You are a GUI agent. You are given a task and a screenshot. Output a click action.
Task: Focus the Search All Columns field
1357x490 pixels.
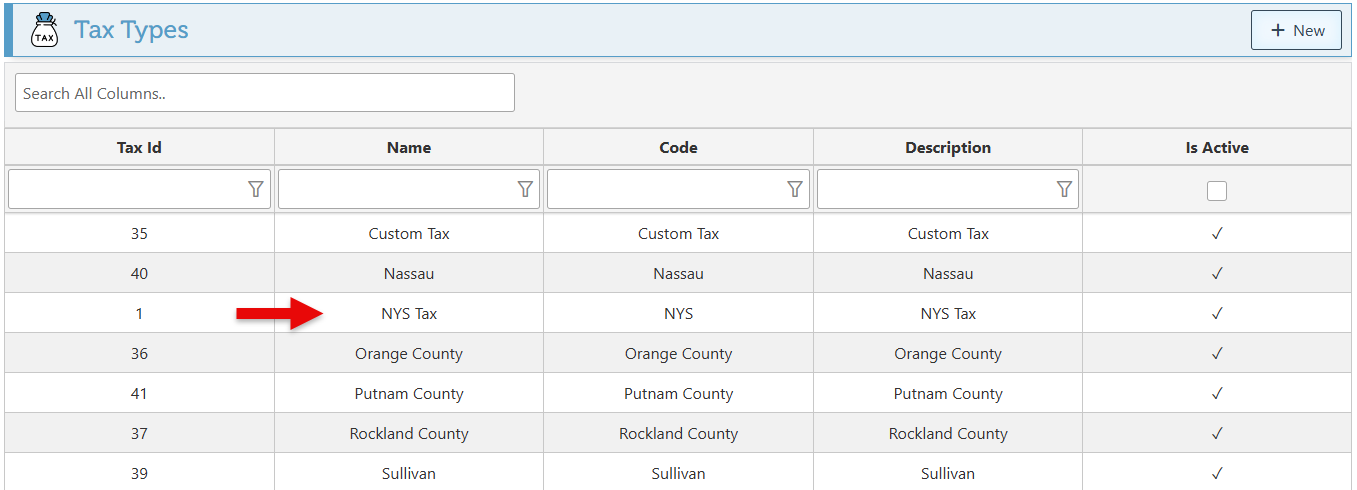pyautogui.click(x=264, y=93)
